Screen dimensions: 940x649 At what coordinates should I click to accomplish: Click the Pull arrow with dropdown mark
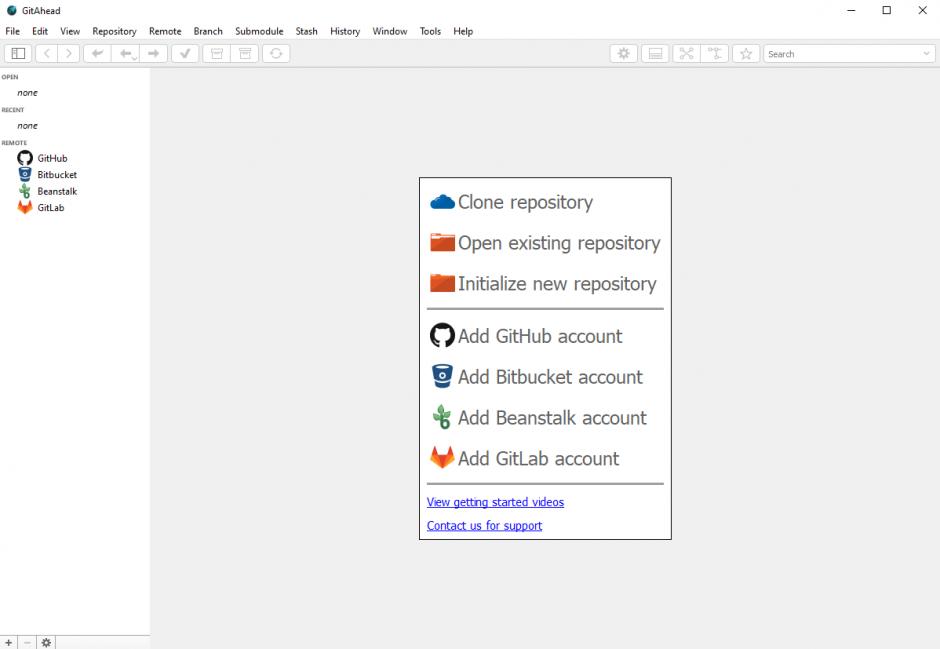[x=125, y=53]
